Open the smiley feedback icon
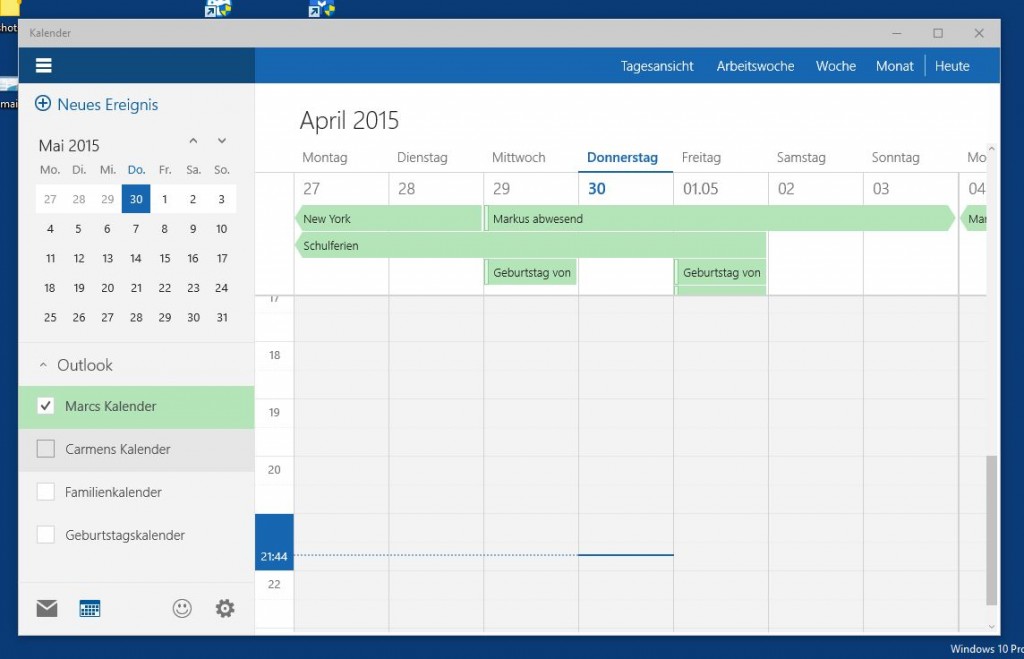 182,608
